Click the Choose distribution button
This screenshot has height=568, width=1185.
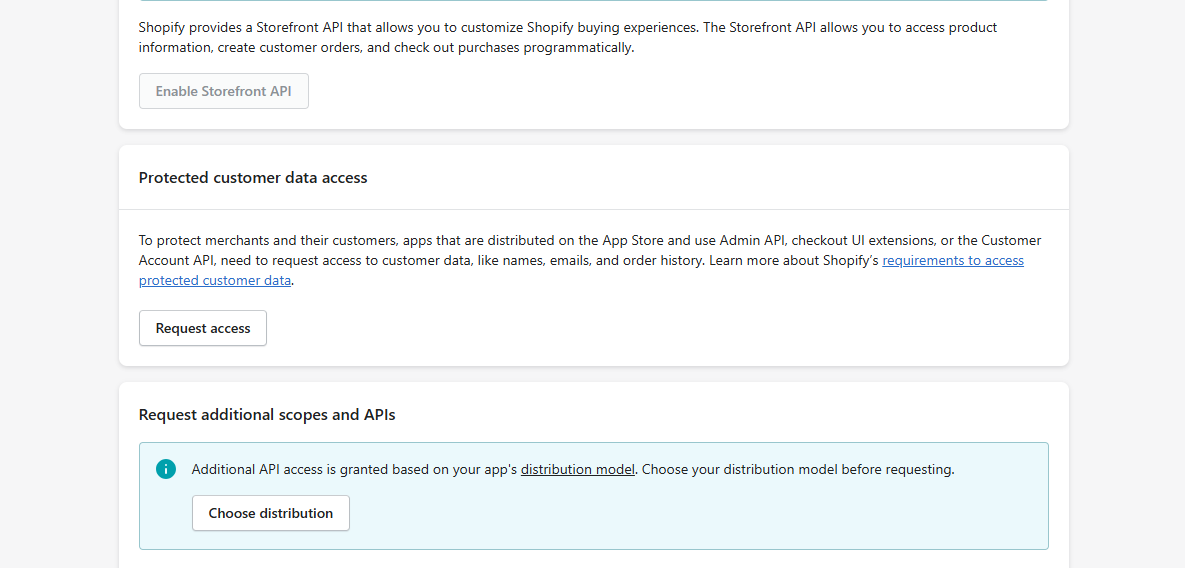pos(271,513)
